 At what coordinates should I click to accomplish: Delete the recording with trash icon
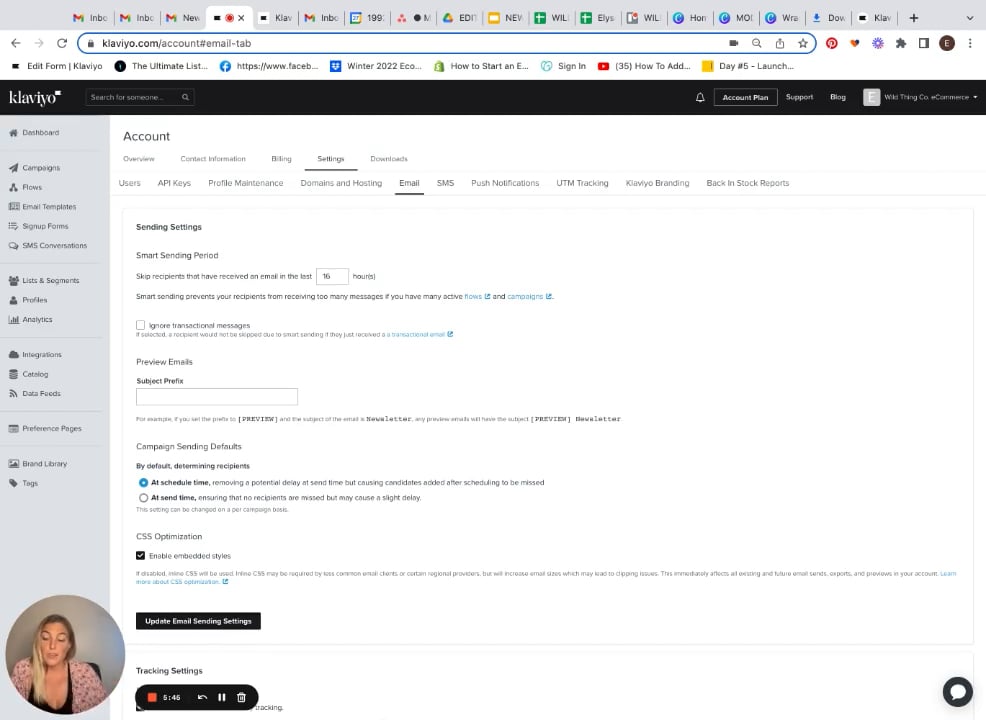coord(241,697)
